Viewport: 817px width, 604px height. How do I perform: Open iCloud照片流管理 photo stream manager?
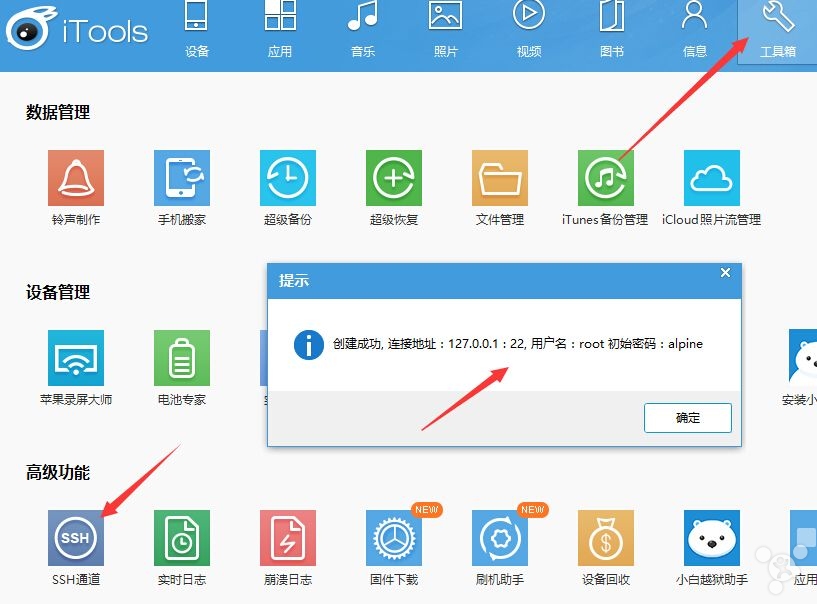[x=712, y=188]
